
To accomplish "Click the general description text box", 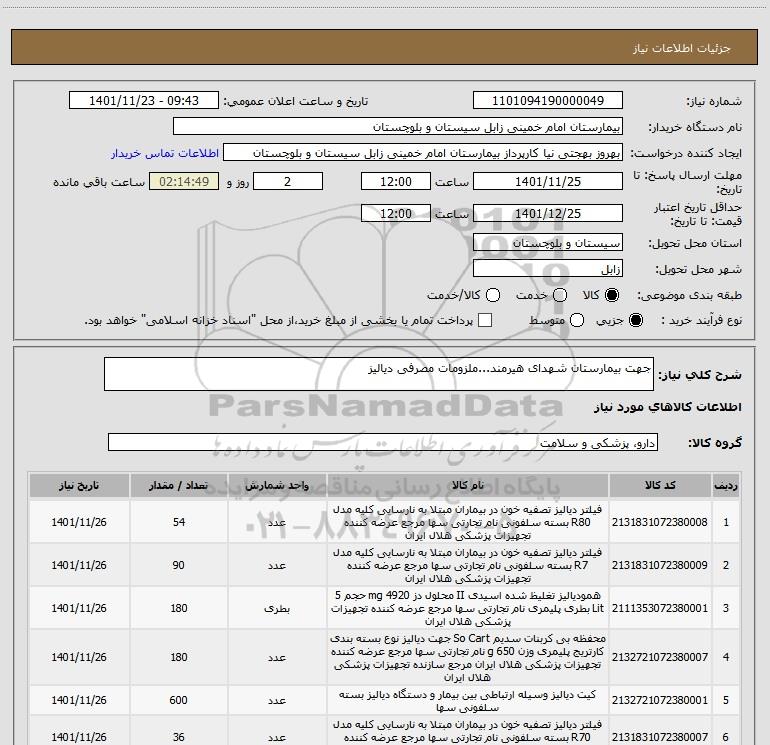I will pyautogui.click(x=379, y=374).
